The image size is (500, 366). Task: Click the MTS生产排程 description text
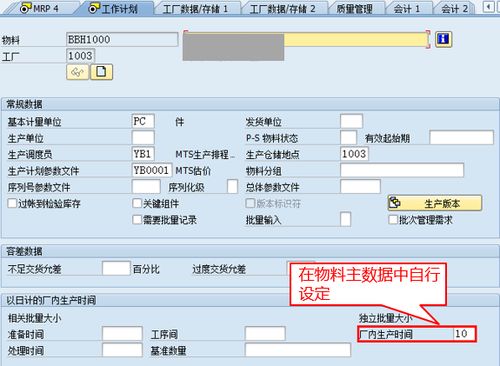(205, 154)
